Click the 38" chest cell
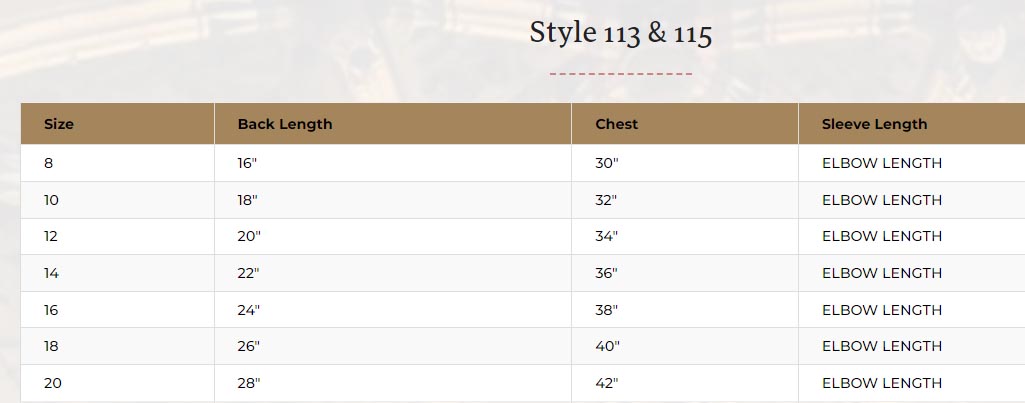Screen dimensions: 1025x403 point(607,310)
